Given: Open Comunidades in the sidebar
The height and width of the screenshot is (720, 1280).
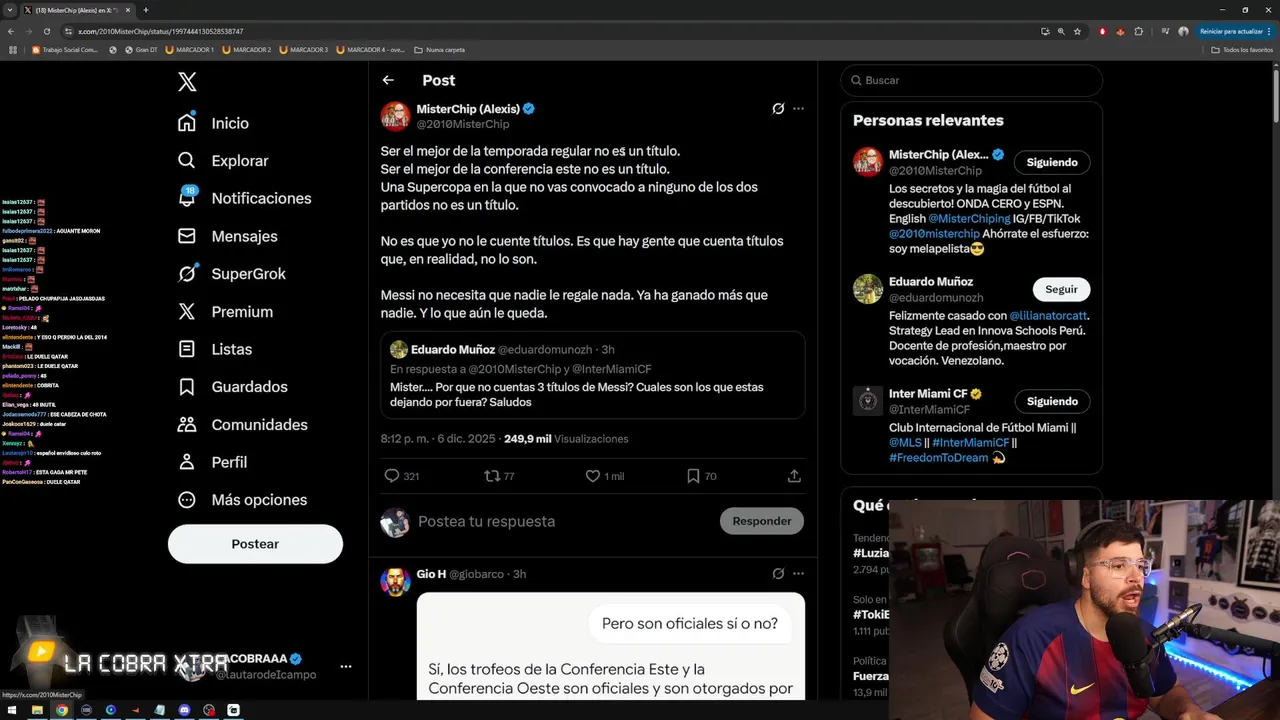Looking at the screenshot, I should 242,425.
